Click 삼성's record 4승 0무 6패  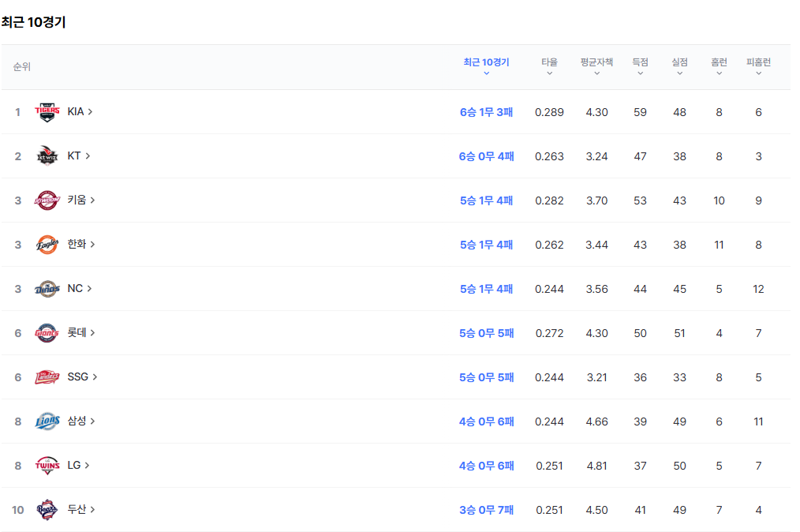486,422
